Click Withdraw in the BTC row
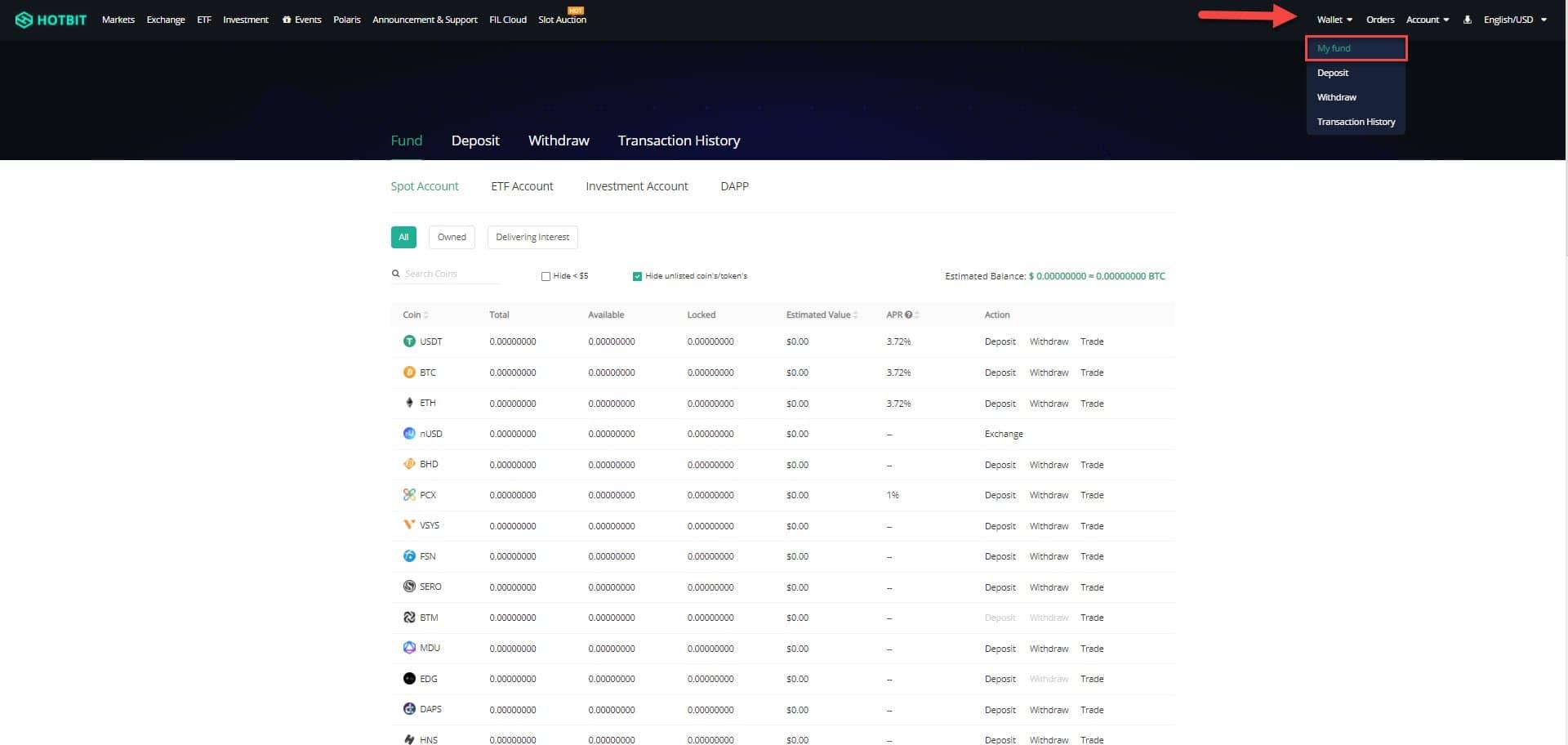The height and width of the screenshot is (745, 1568). click(x=1049, y=372)
